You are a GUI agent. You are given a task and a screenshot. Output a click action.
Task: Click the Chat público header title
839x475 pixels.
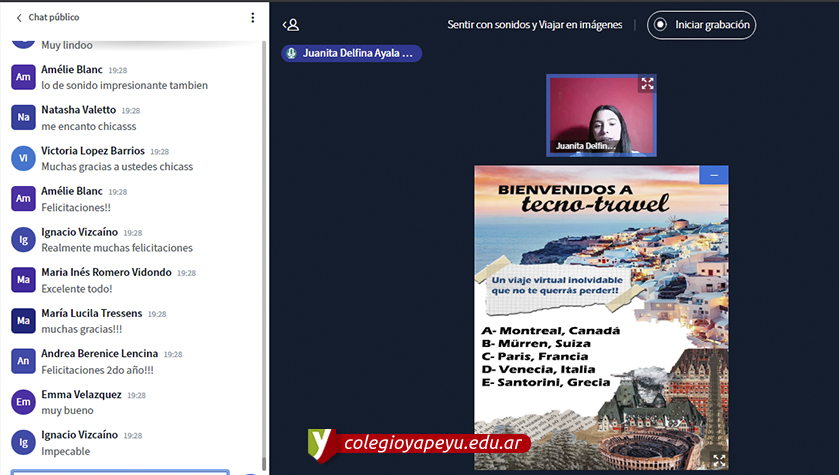pyautogui.click(x=54, y=18)
